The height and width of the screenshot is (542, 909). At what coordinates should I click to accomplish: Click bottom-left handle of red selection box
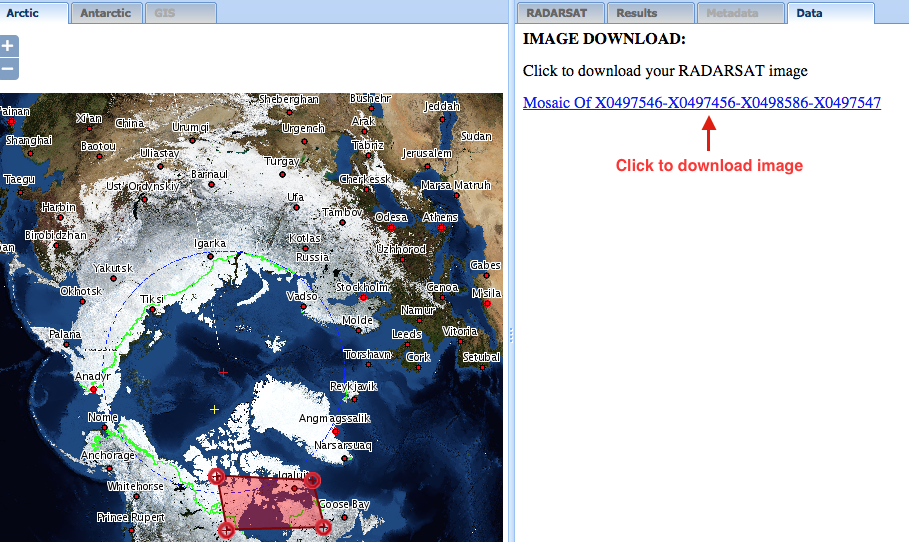[226, 529]
